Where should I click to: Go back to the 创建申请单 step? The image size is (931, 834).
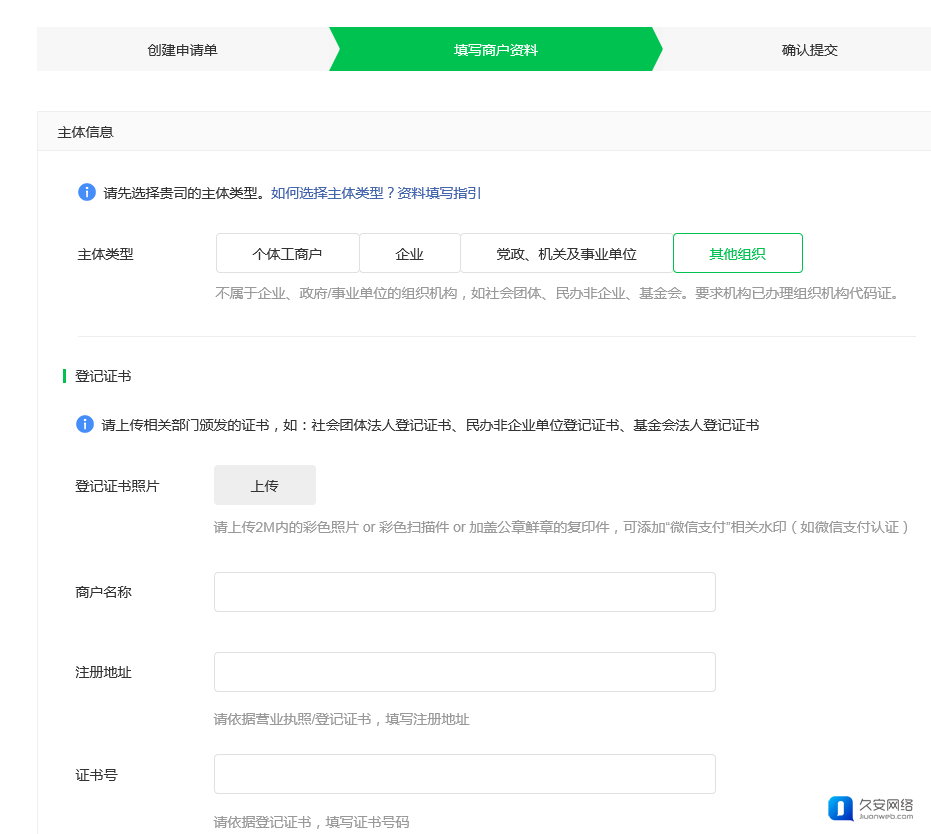[x=182, y=50]
